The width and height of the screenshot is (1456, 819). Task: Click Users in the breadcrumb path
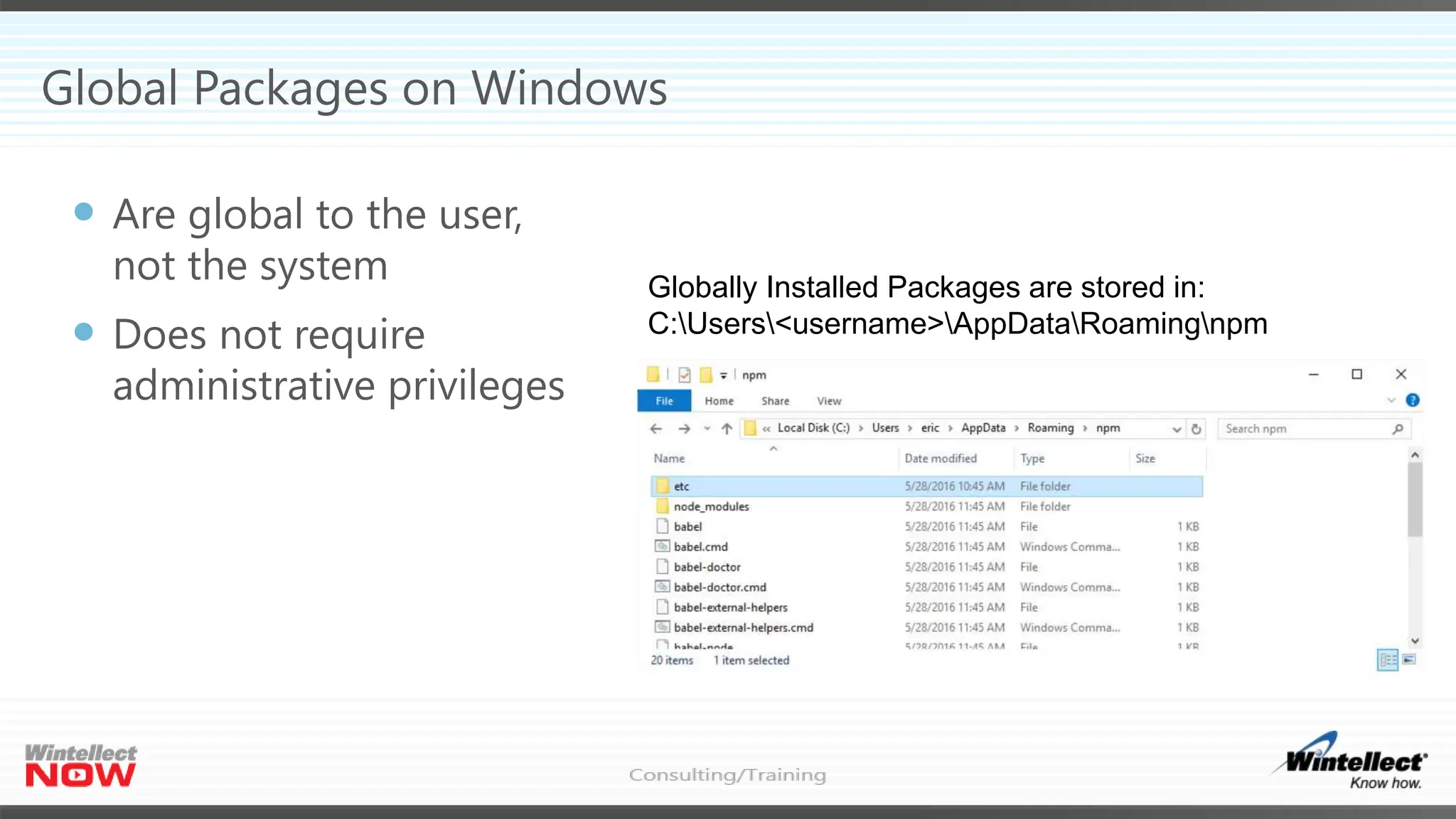pos(885,428)
